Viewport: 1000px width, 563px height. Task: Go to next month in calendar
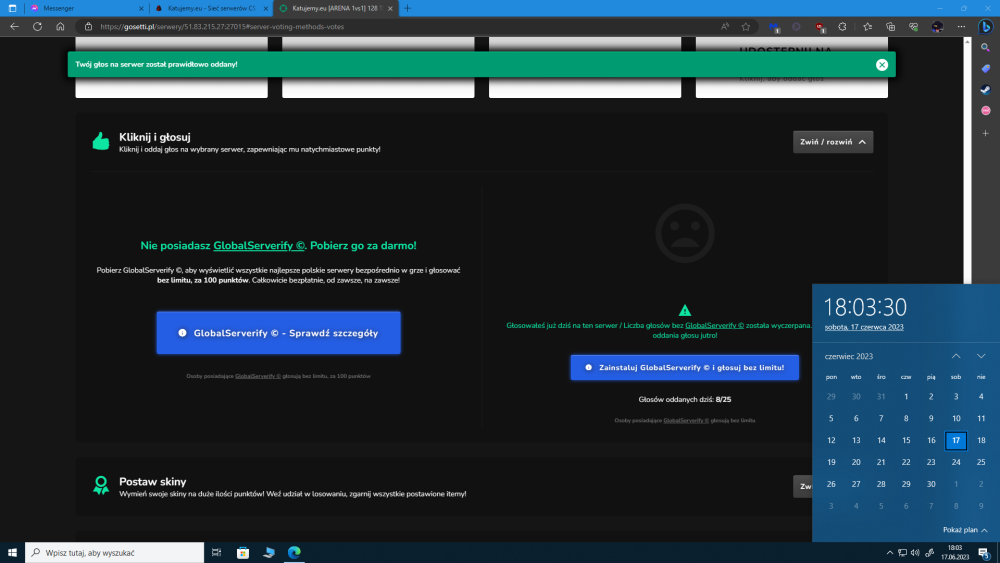[981, 356]
